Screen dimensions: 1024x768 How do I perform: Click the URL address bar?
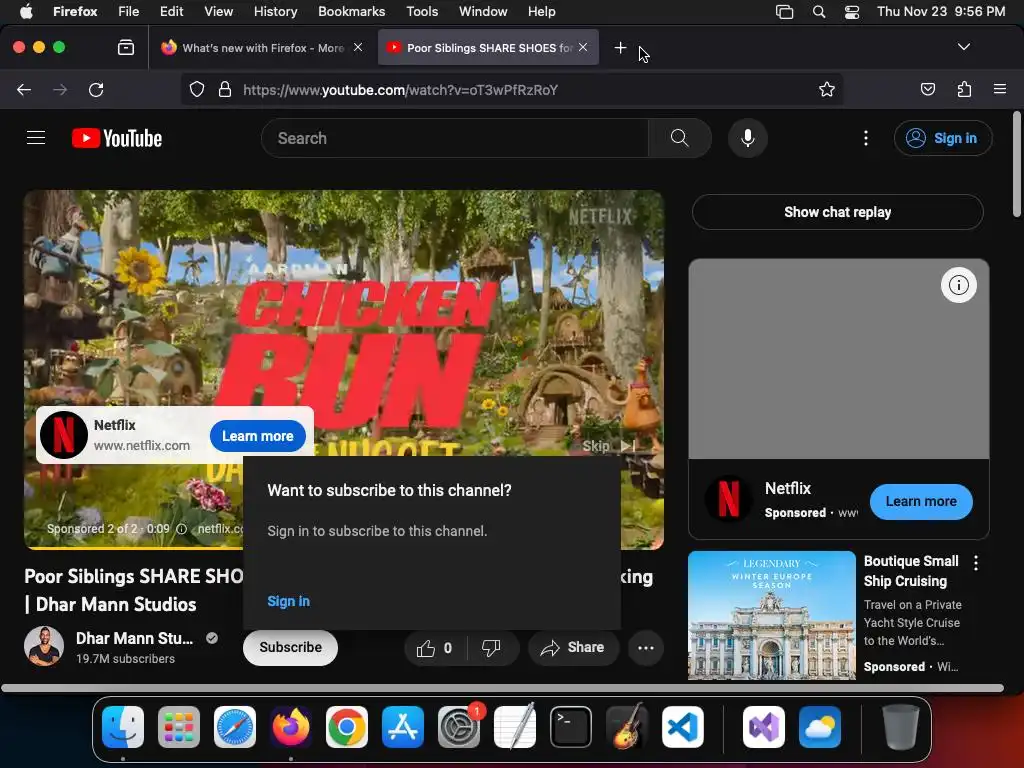click(x=512, y=89)
